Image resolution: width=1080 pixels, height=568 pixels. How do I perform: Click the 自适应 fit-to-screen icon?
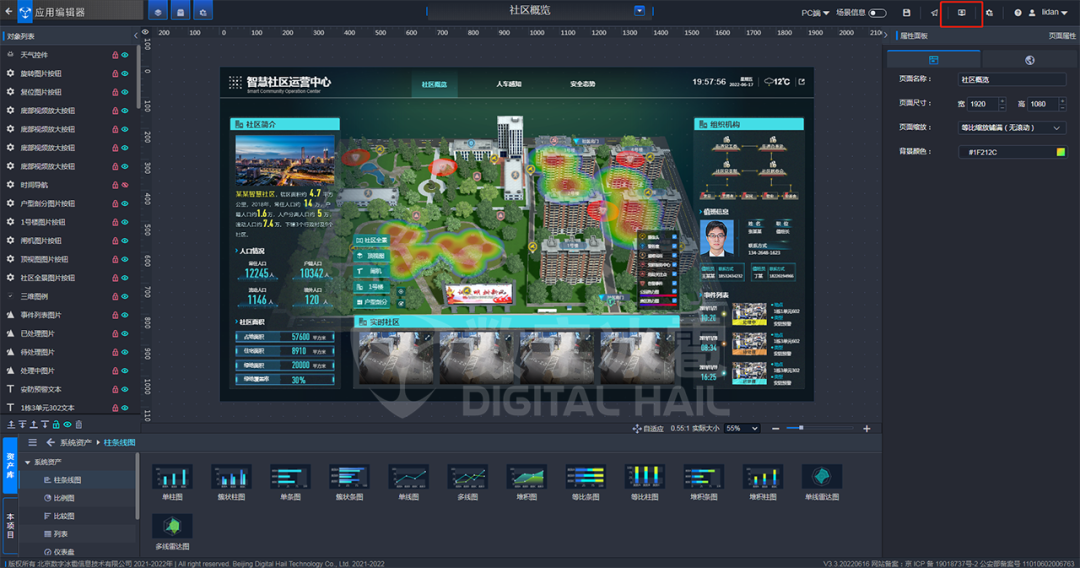[636, 428]
